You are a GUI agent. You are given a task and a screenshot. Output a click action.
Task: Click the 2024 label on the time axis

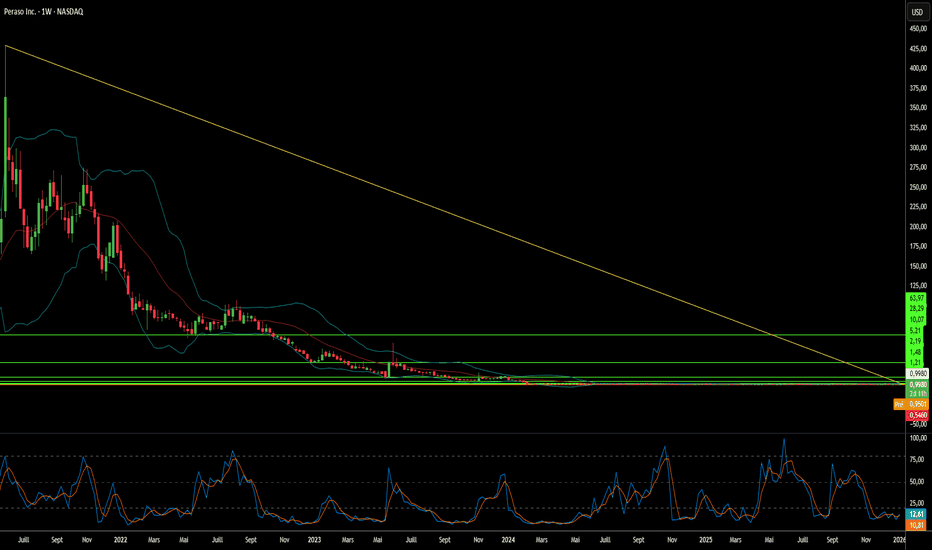coord(508,540)
